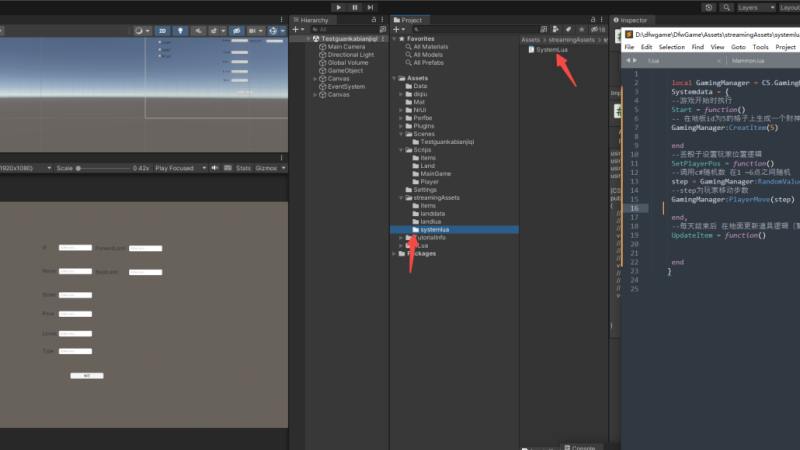This screenshot has width=800, height=450.
Task: Open the Game view three-dot menu
Action: point(281,158)
